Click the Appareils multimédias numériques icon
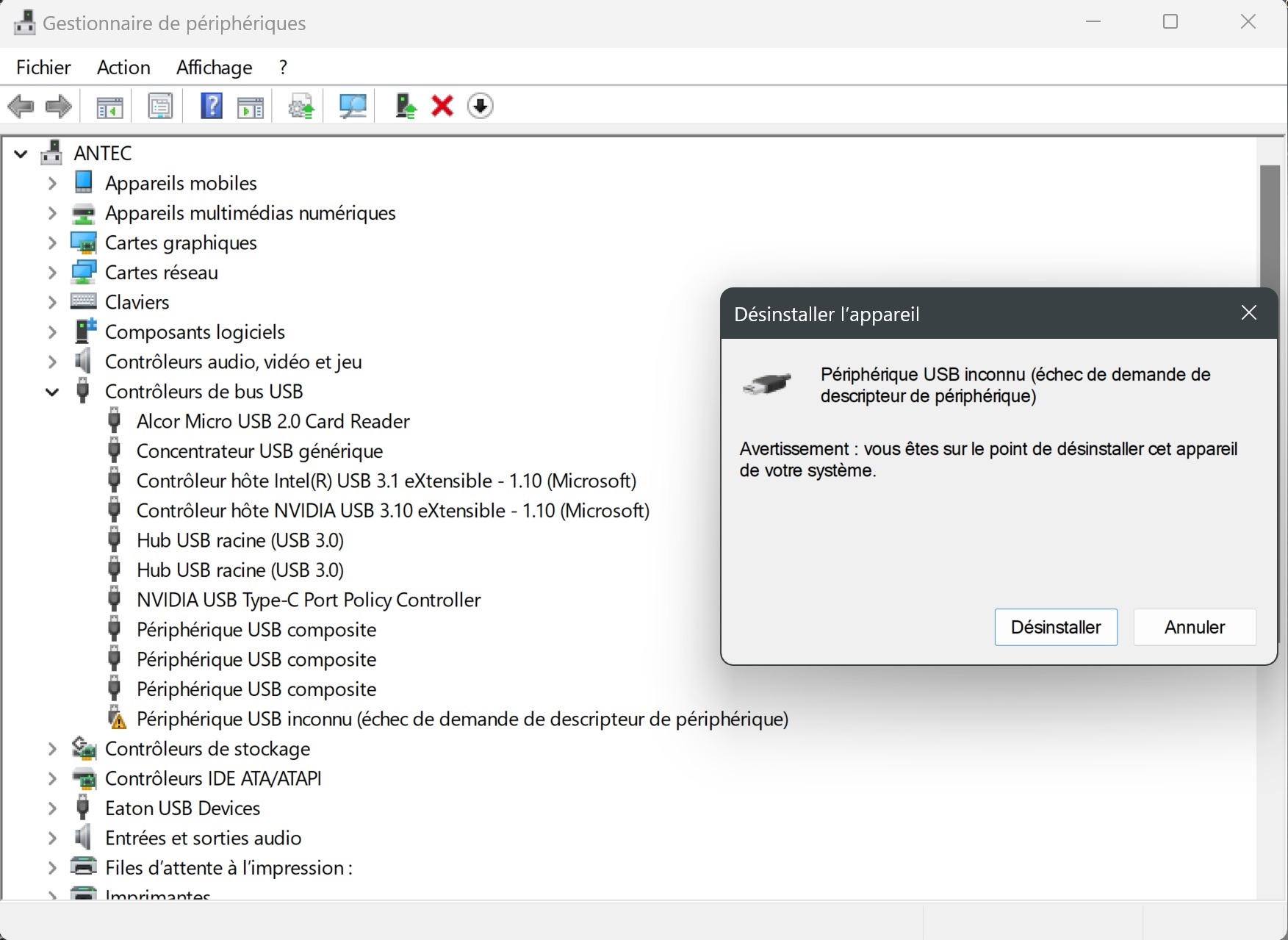The width and height of the screenshot is (1288, 940). point(84,212)
